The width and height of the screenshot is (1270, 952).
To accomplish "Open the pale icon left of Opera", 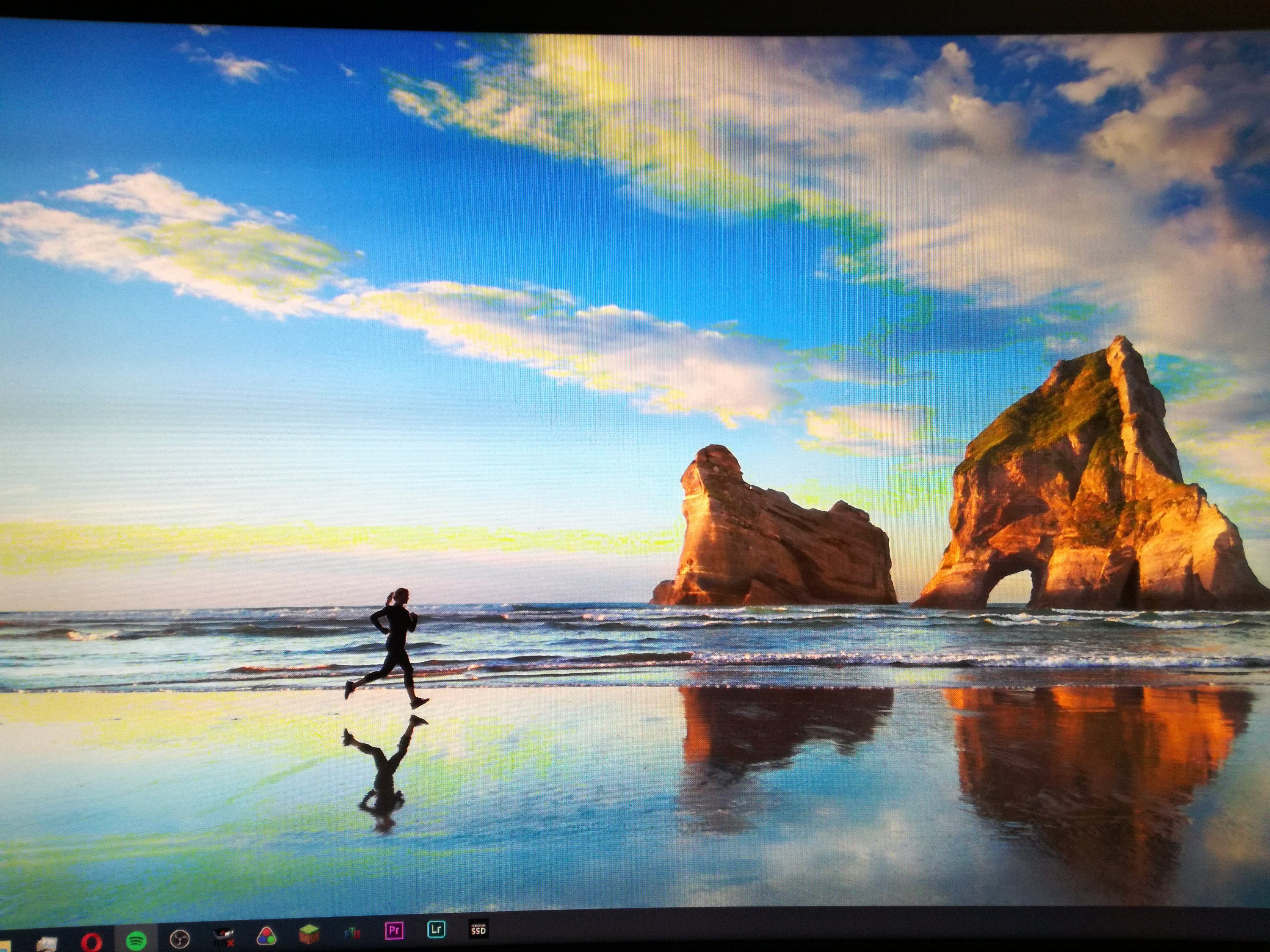I will 47,944.
